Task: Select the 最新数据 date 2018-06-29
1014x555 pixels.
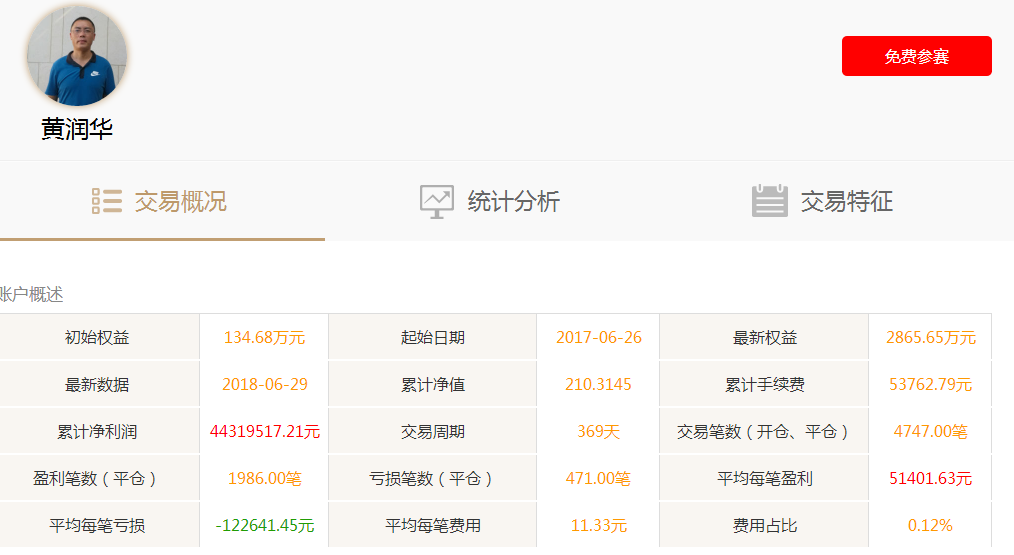Action: (264, 385)
